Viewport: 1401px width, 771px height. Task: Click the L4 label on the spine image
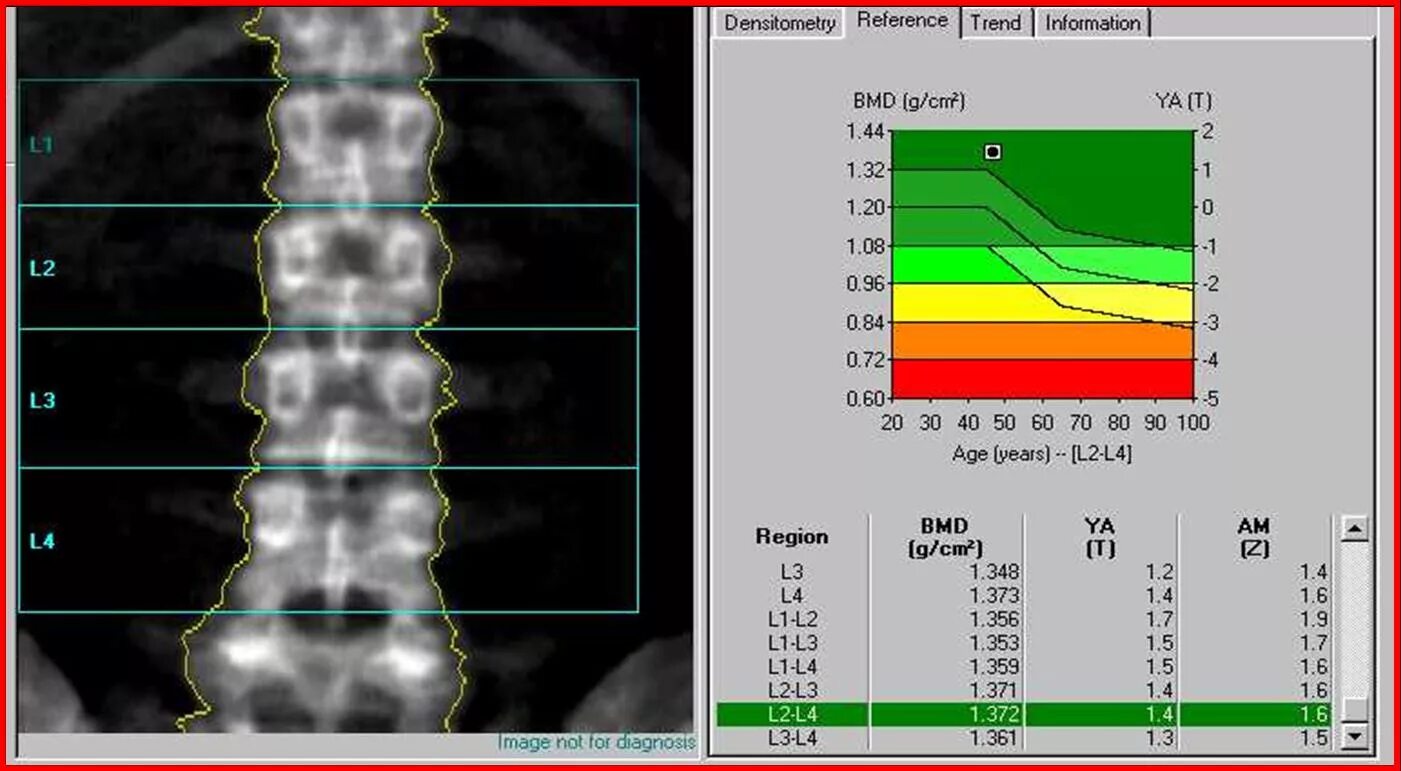point(42,542)
